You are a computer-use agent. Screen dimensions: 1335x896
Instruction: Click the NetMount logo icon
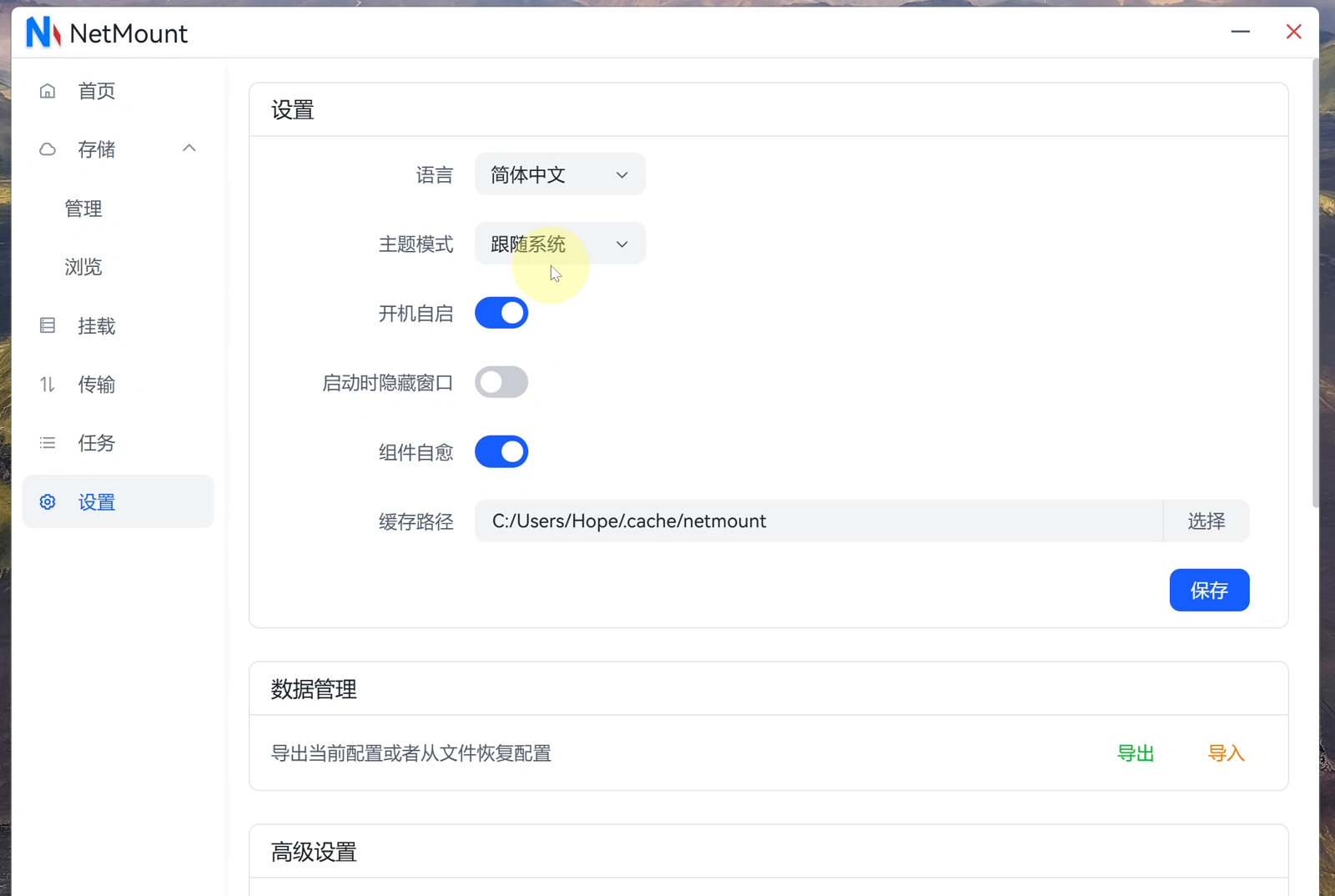pos(43,33)
